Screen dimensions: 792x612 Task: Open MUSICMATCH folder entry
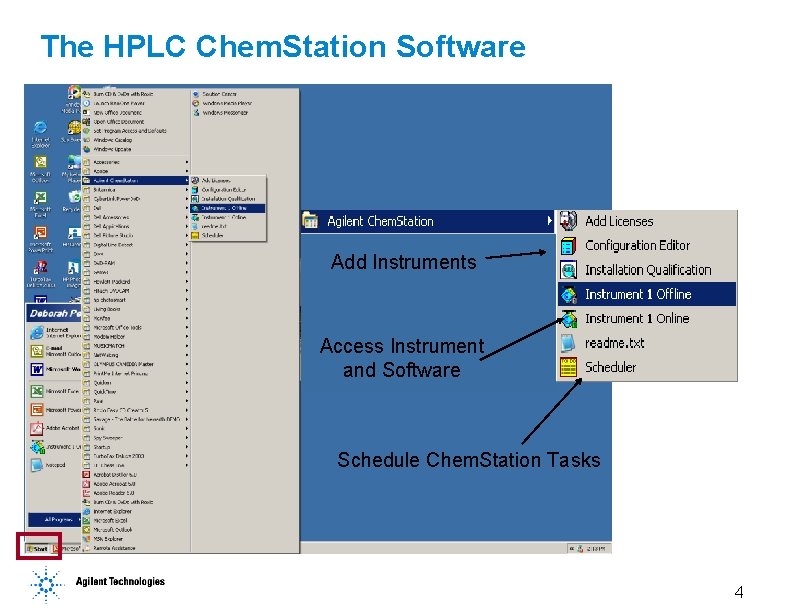[136, 346]
